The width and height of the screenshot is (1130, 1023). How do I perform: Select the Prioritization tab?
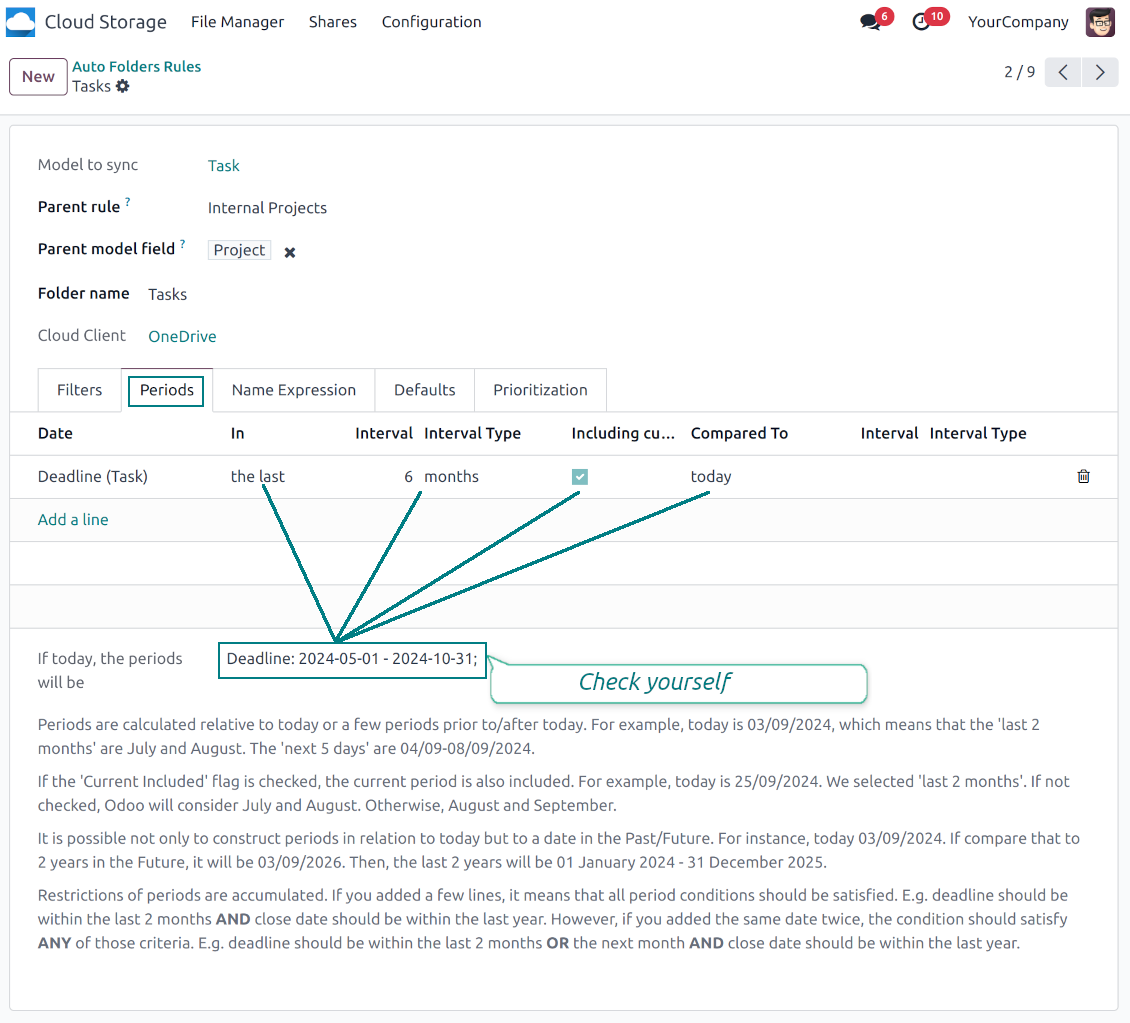point(540,390)
